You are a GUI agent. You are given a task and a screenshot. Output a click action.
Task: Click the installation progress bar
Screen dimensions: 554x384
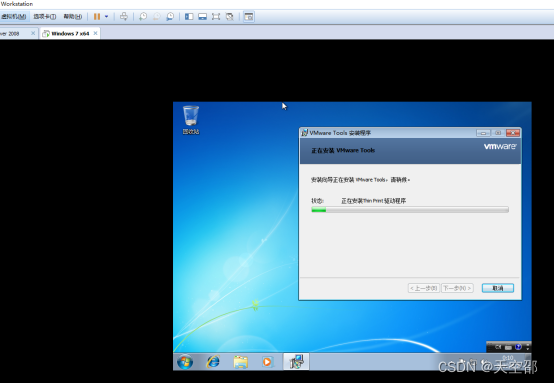pyautogui.click(x=410, y=210)
